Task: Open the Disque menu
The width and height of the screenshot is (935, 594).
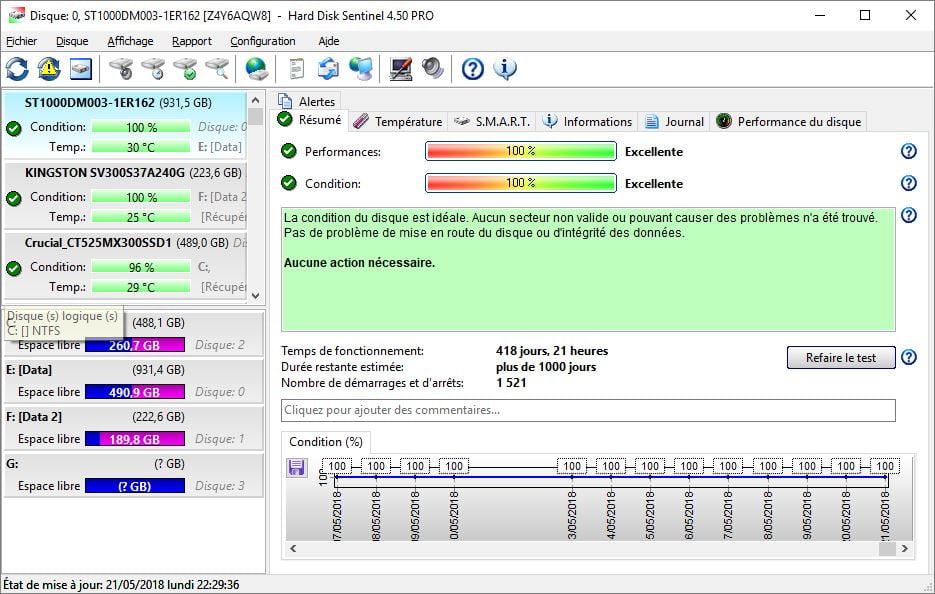Action: pos(72,41)
